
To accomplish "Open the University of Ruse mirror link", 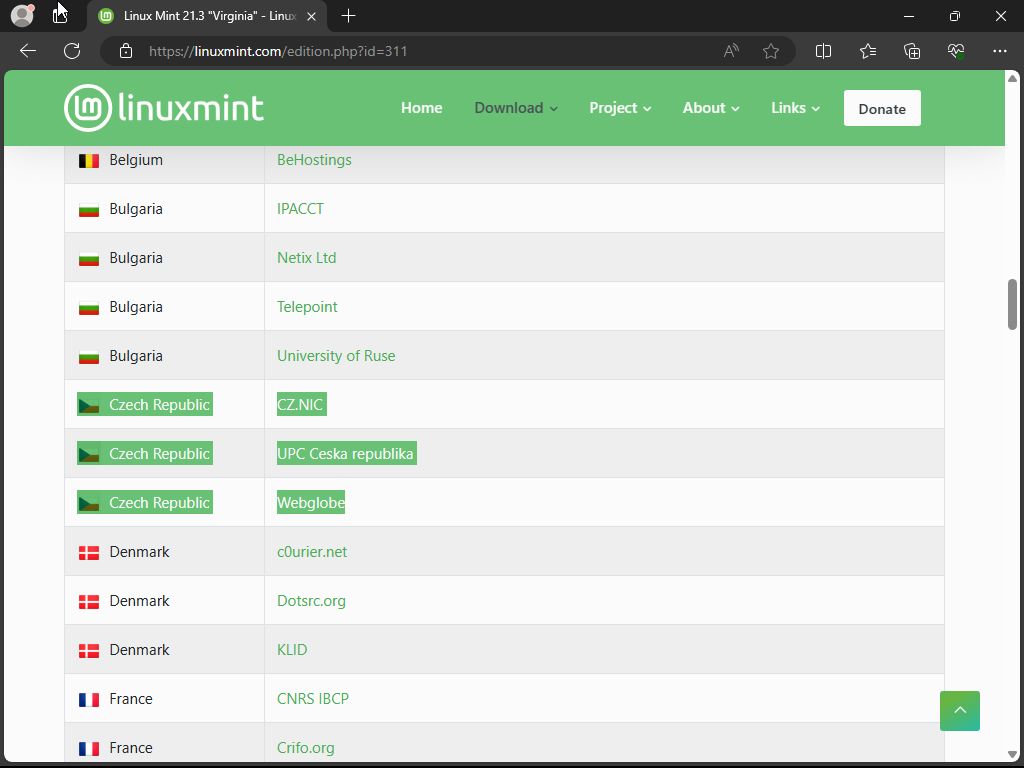I will [336, 356].
